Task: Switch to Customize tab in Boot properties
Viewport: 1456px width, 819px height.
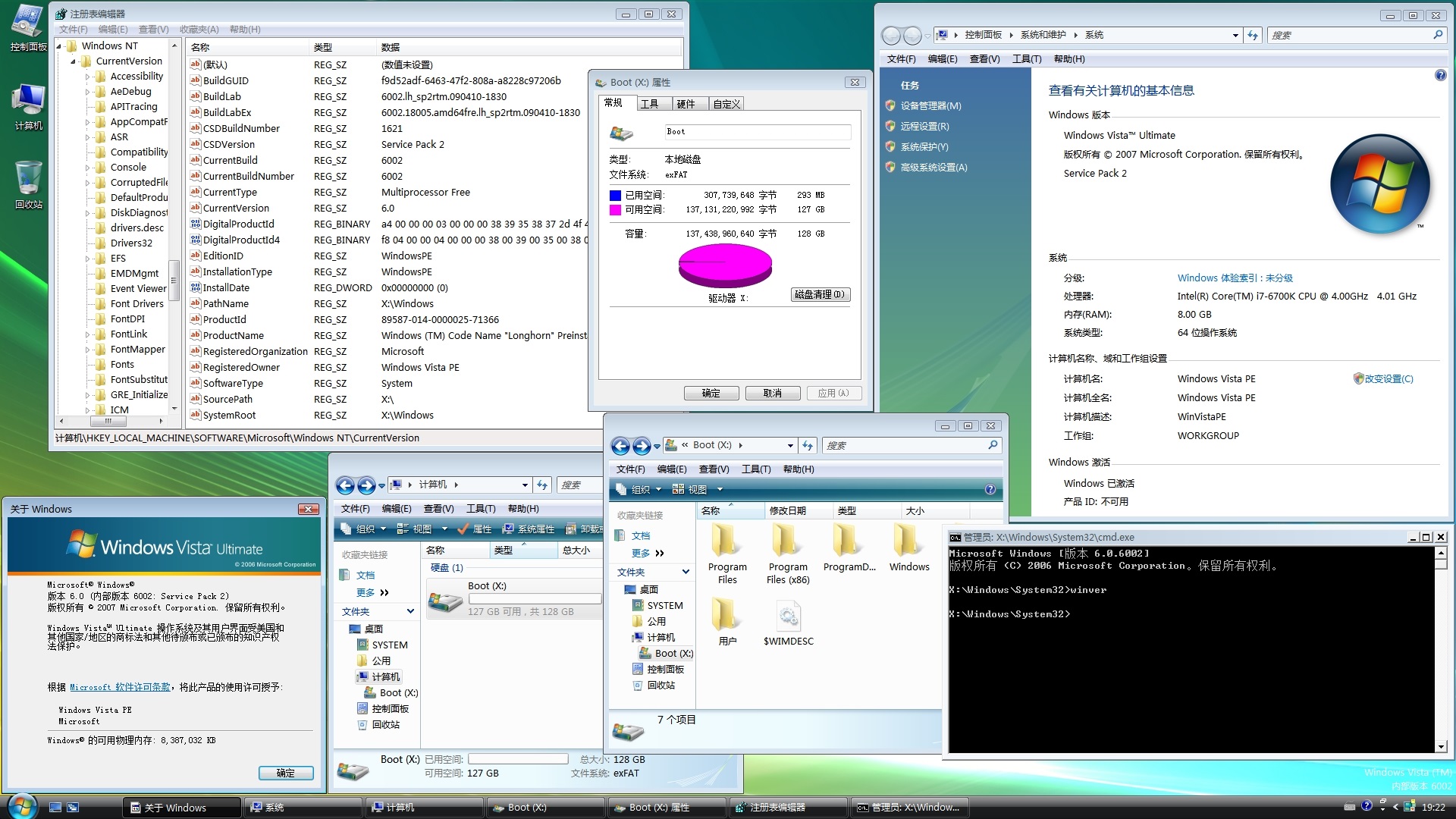Action: pyautogui.click(x=726, y=104)
